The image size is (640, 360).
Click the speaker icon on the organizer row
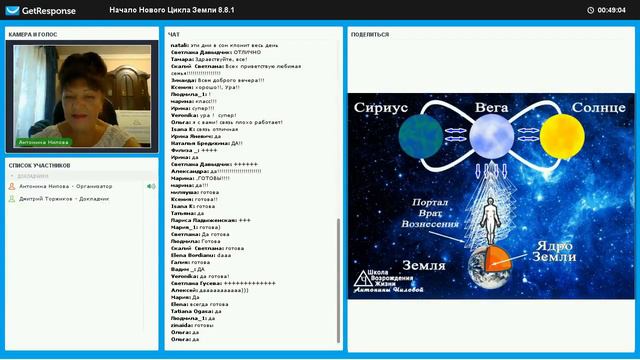tap(151, 187)
